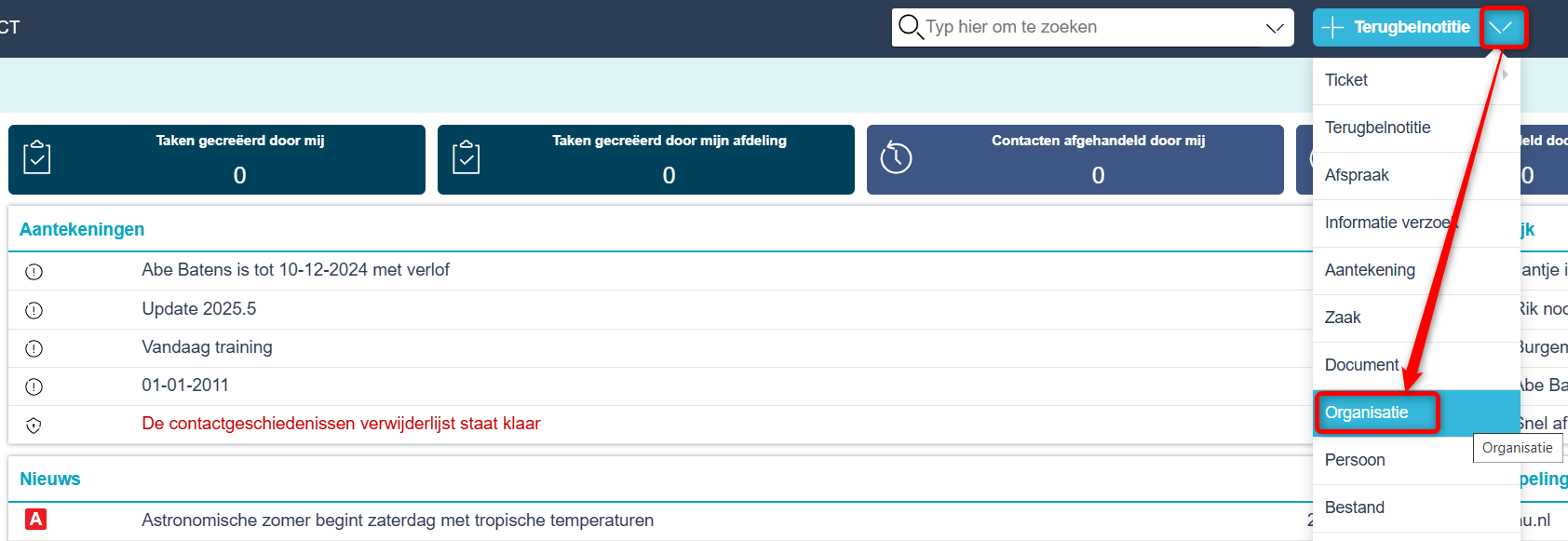Pick Zaak from the dropdown list
The height and width of the screenshot is (541, 1568).
tap(1343, 318)
